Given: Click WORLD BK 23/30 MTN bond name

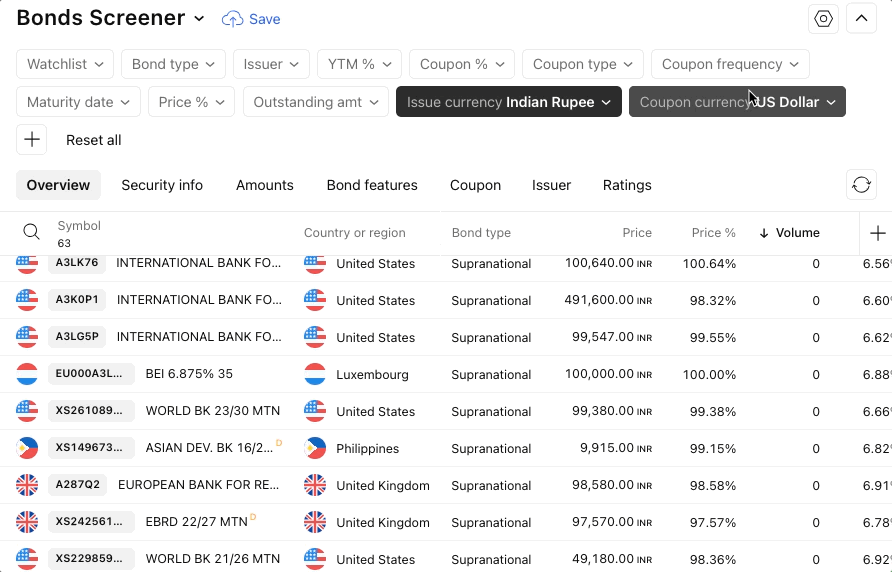Looking at the screenshot, I should point(213,411).
